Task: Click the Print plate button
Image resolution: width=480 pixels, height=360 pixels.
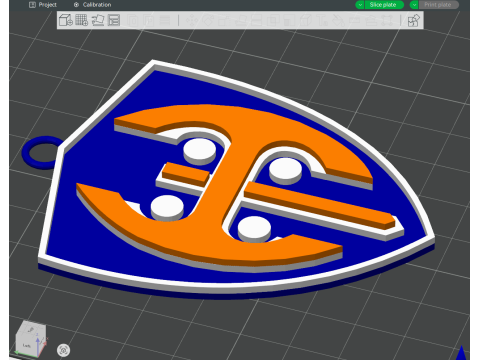Action: tap(438, 5)
